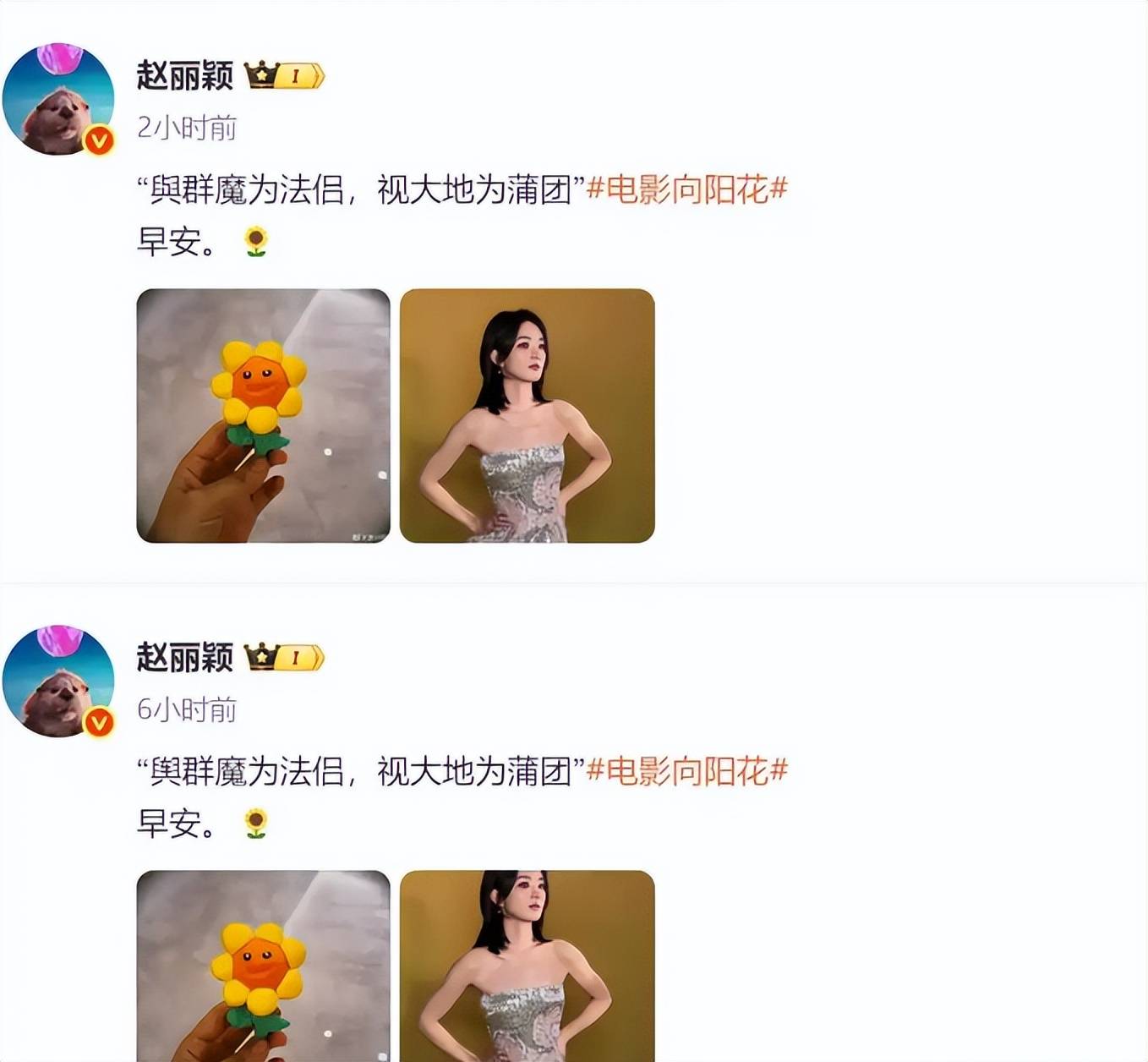Click the 6小时前 timestamp
This screenshot has height=1062, width=1148.
click(187, 709)
